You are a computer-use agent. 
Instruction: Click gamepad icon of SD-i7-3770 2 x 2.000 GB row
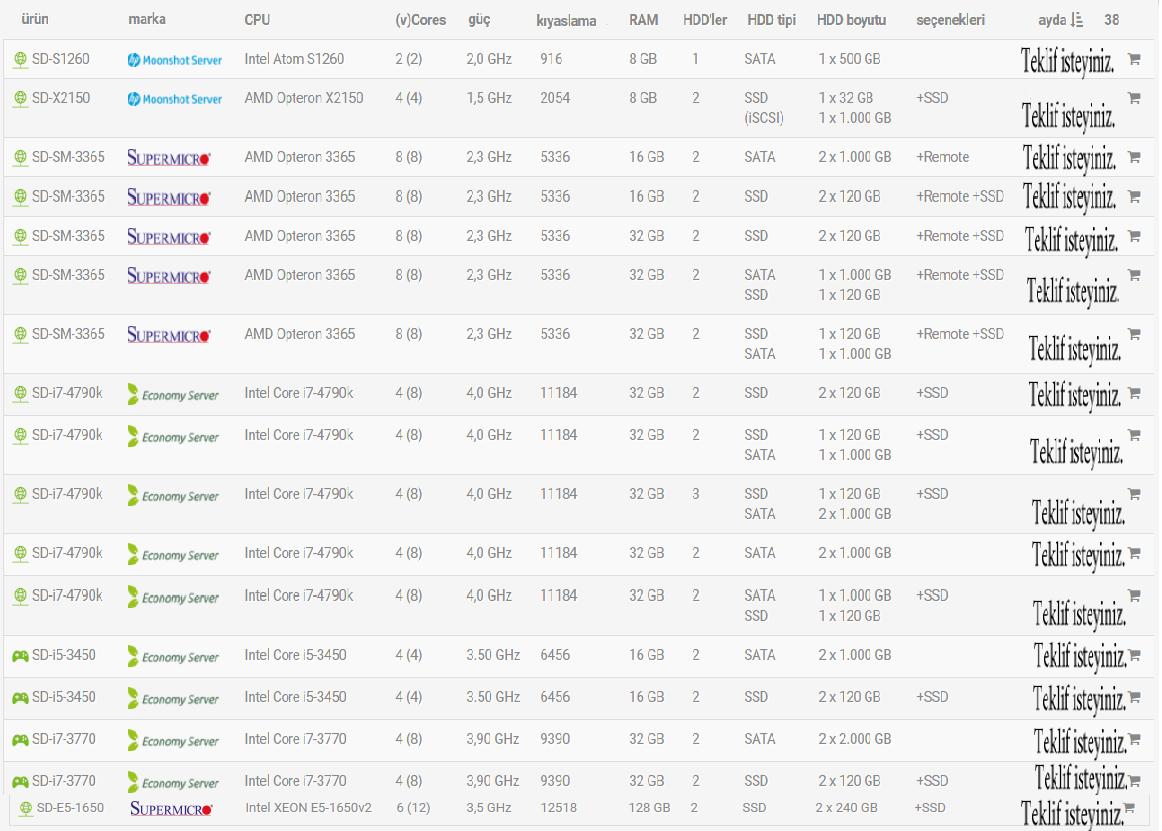[20, 740]
